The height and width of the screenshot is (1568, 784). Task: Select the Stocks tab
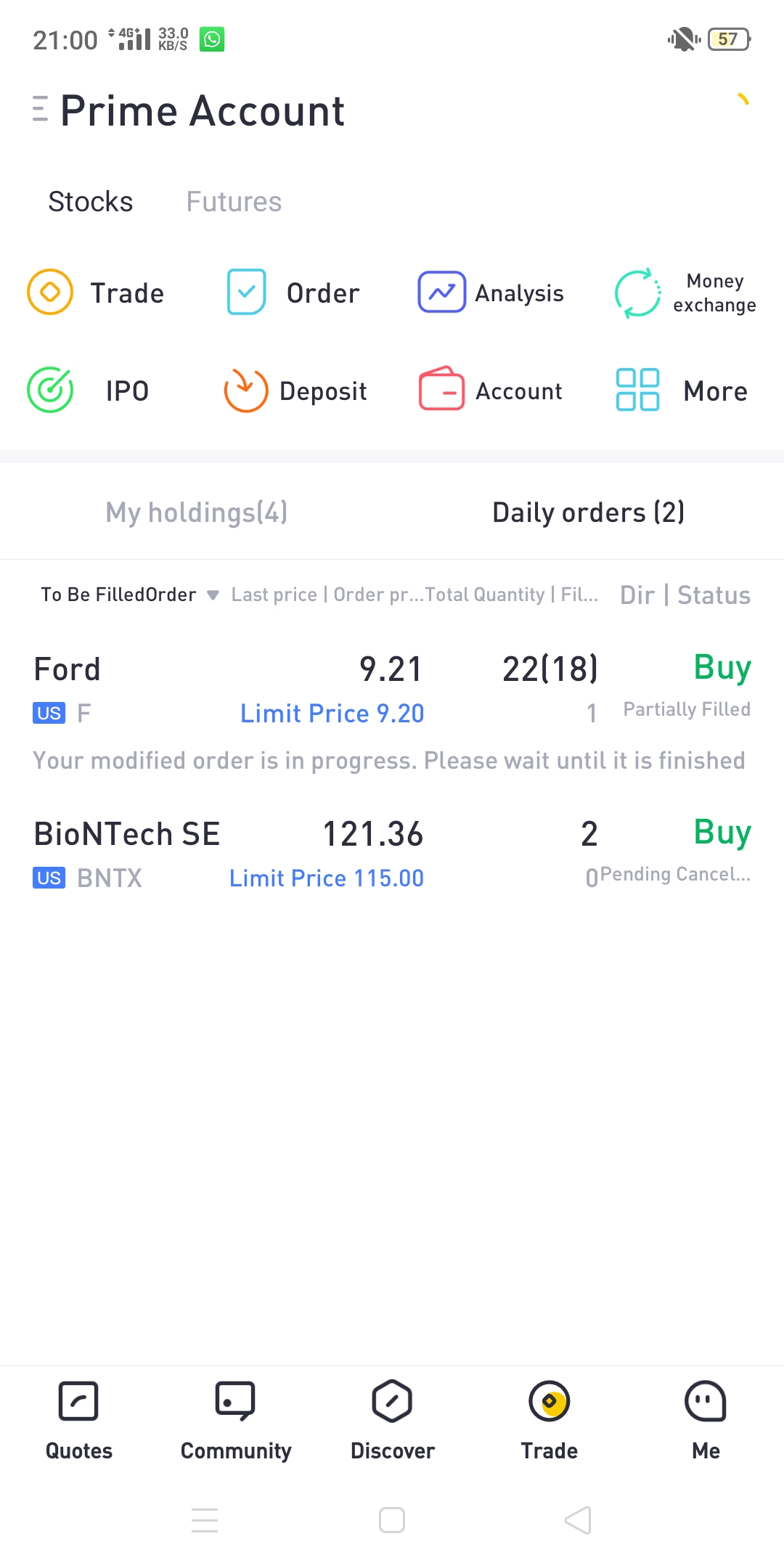click(91, 202)
